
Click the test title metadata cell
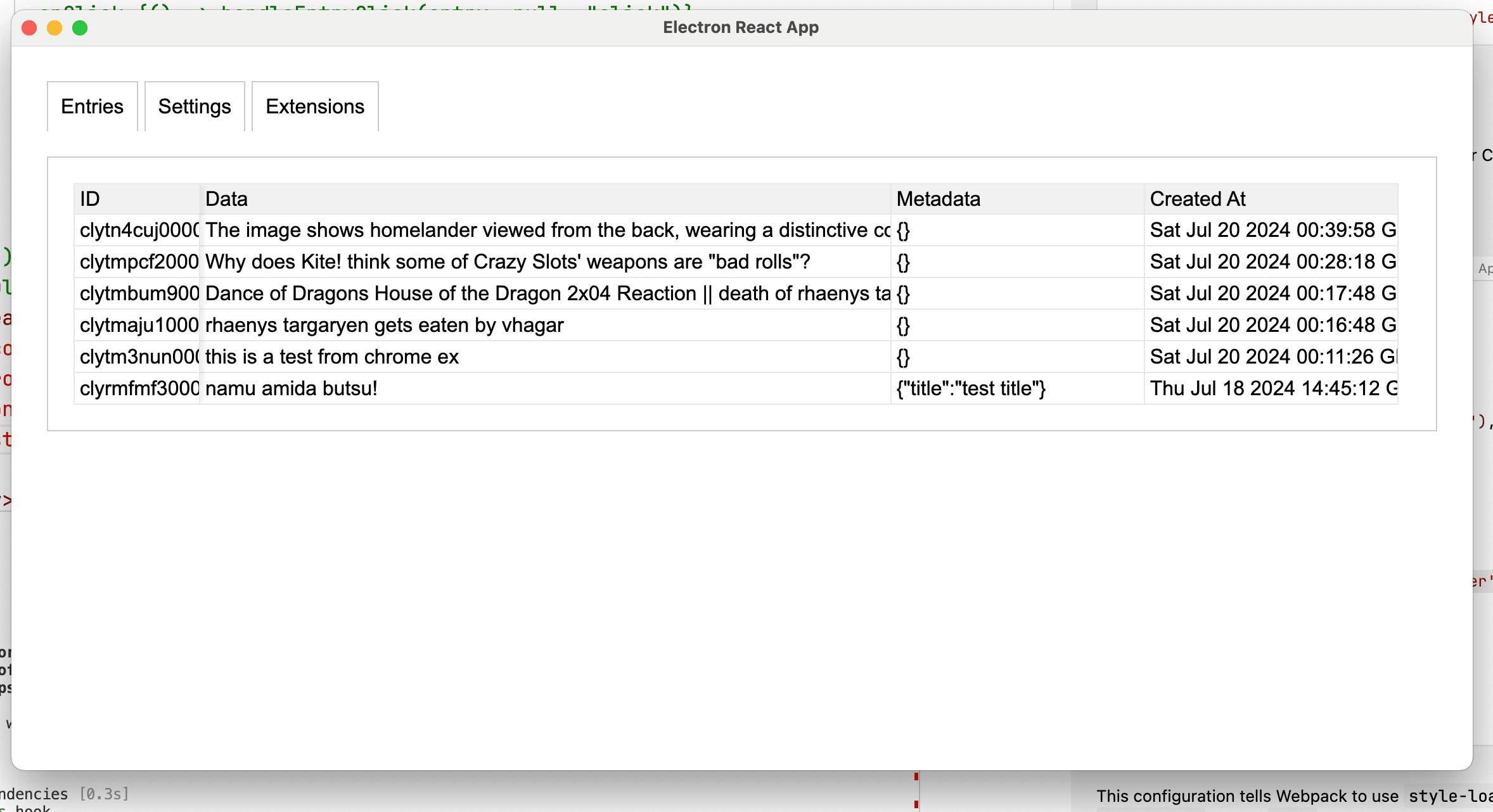pos(971,389)
